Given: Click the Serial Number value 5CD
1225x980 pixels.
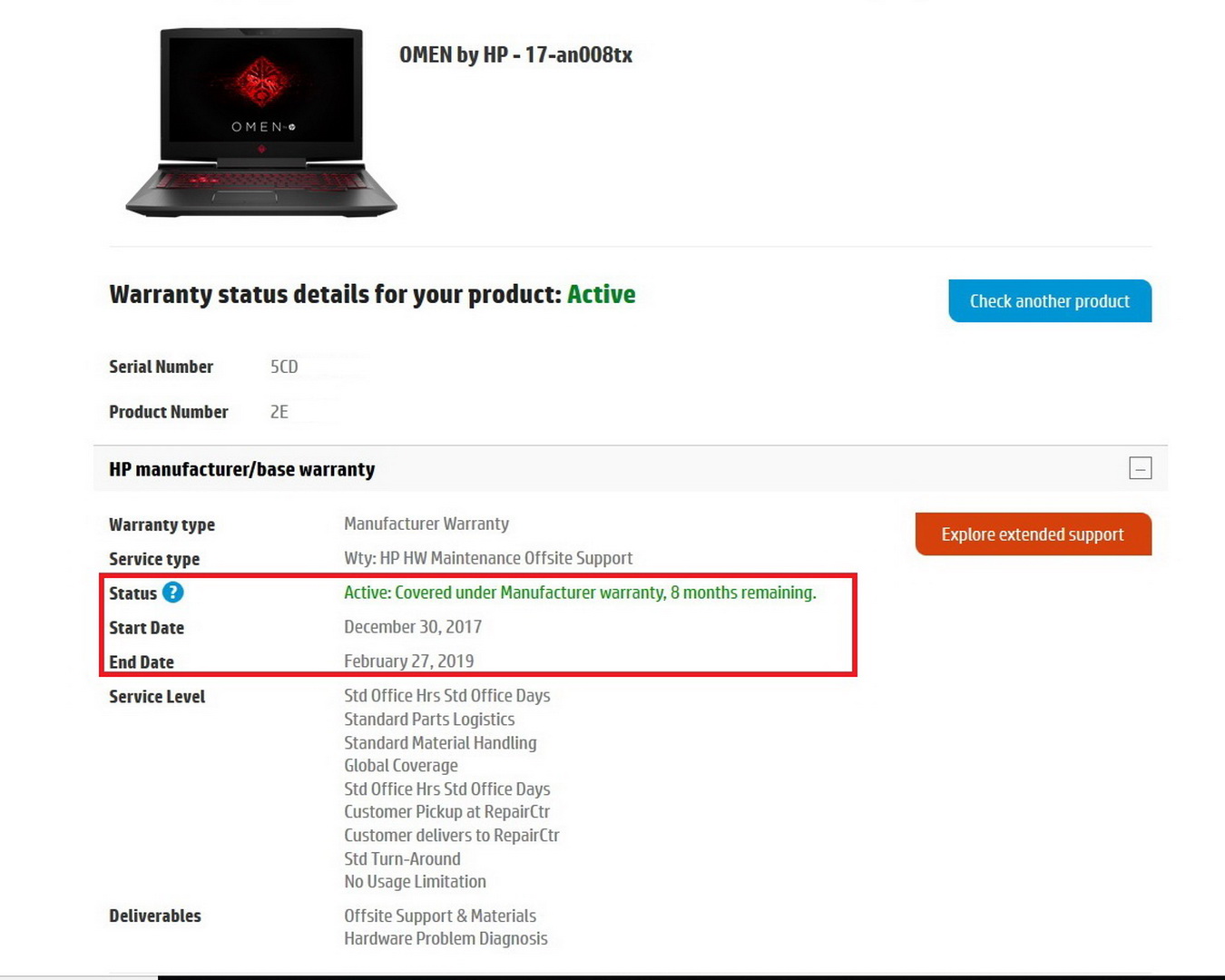Looking at the screenshot, I should coord(284,367).
